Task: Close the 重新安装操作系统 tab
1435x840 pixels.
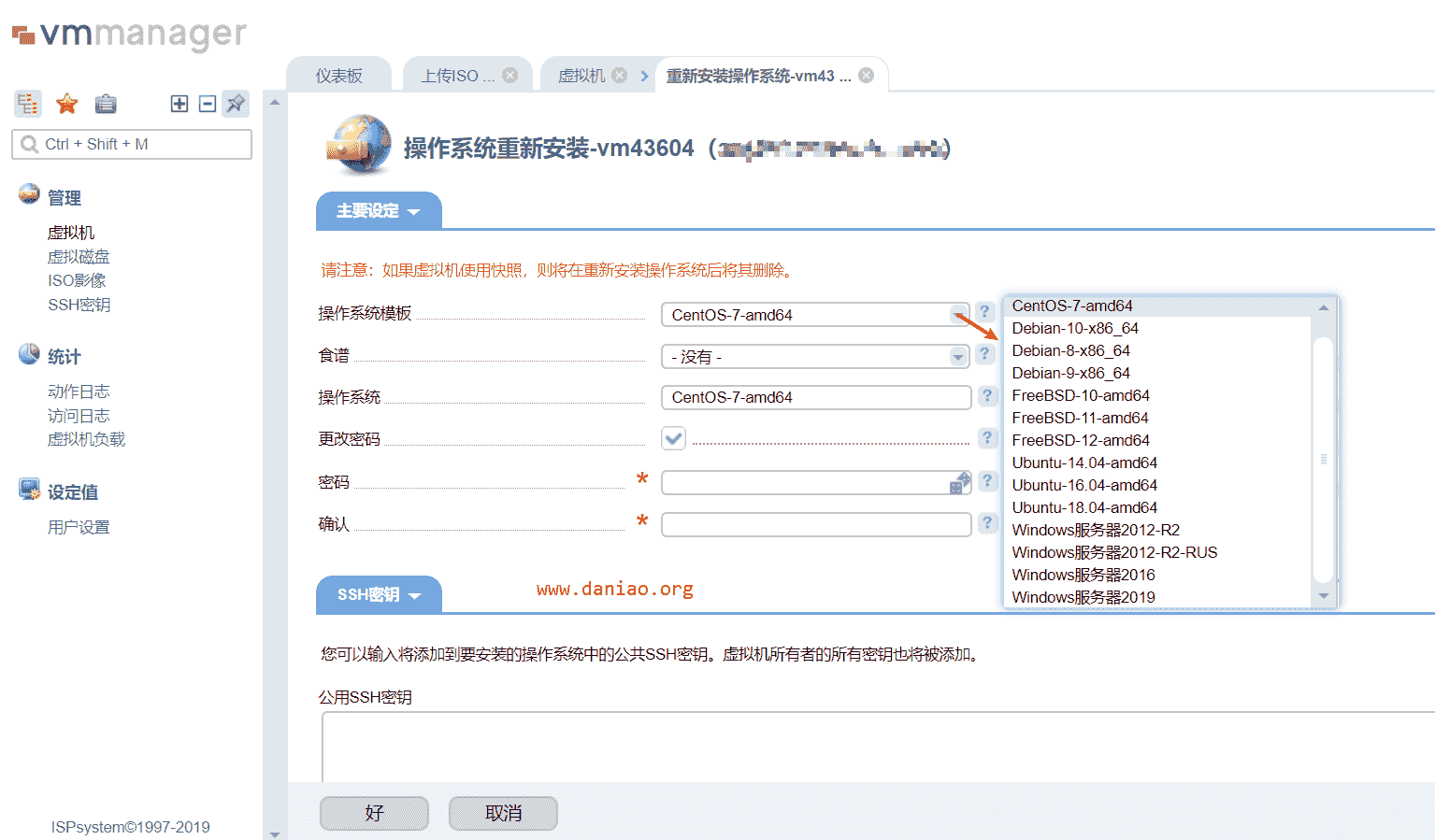Action: tap(867, 75)
